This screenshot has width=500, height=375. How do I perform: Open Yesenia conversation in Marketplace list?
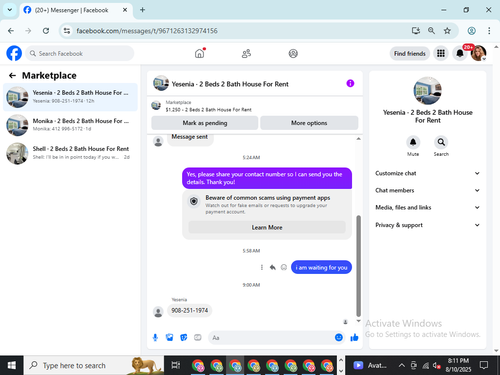[70, 97]
